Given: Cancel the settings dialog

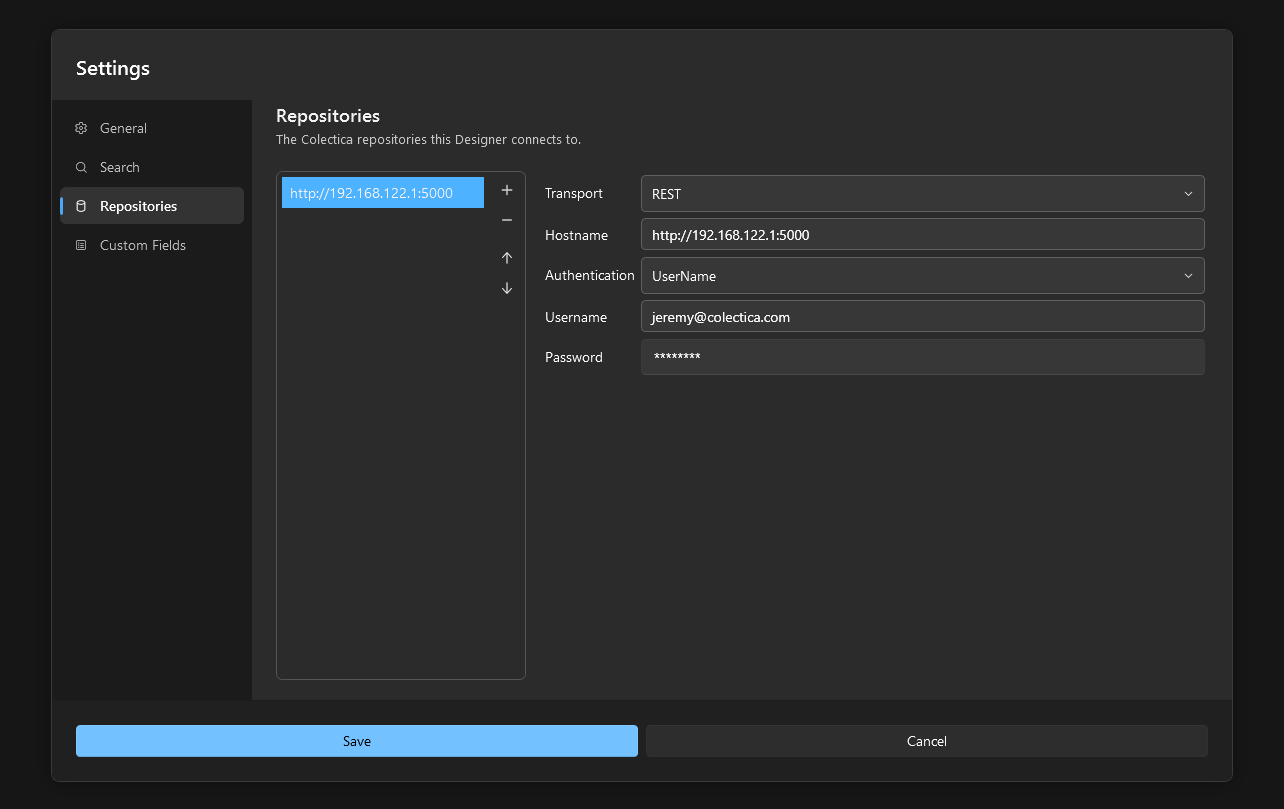Looking at the screenshot, I should pos(927,741).
